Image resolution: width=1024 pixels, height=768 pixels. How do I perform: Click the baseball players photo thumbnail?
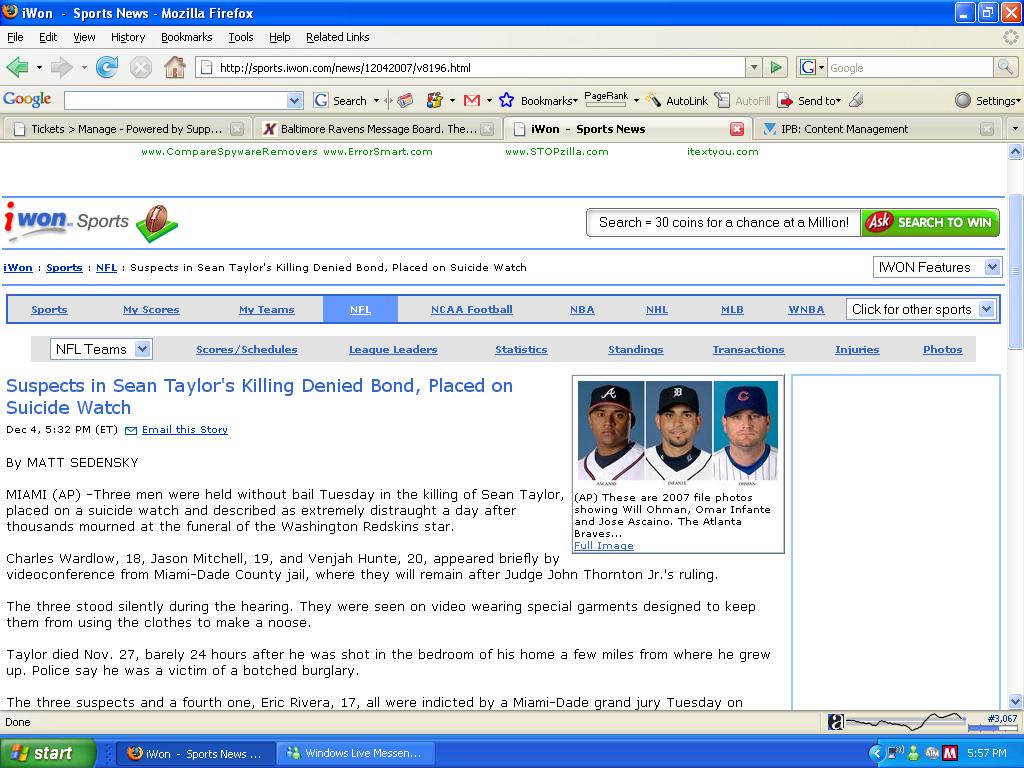678,433
